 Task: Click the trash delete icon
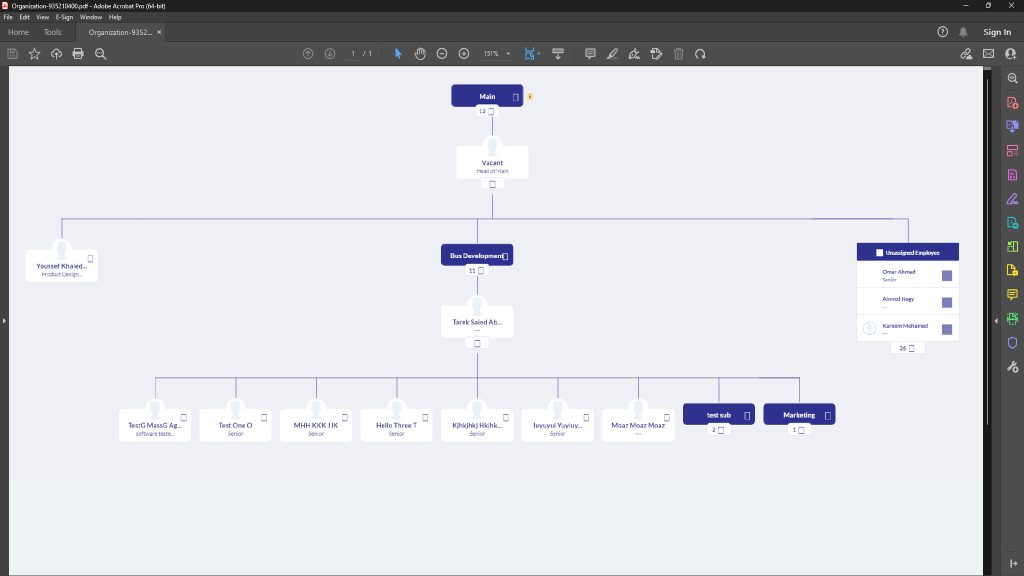679,54
